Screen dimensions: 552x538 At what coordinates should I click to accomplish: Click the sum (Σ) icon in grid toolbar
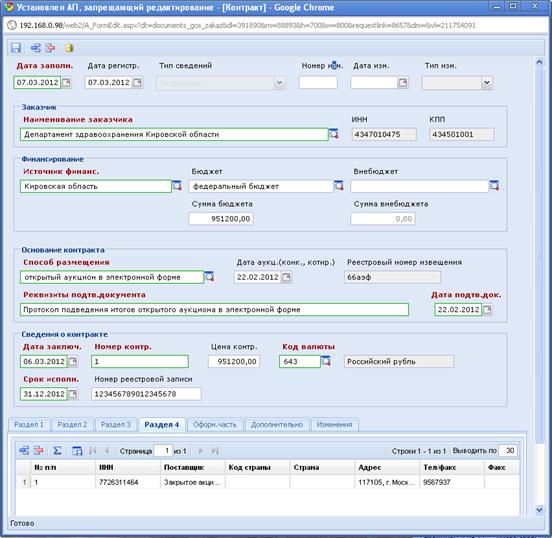[57, 450]
